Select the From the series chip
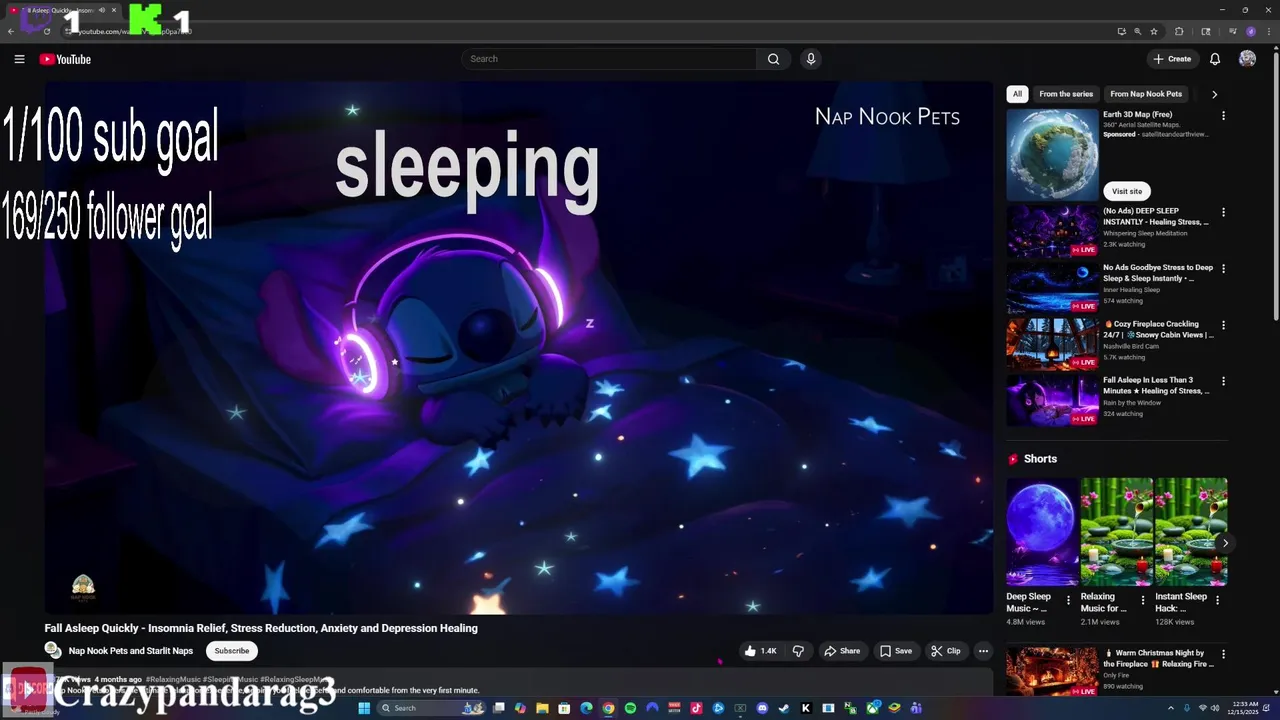This screenshot has width=1280, height=720. pyautogui.click(x=1066, y=94)
